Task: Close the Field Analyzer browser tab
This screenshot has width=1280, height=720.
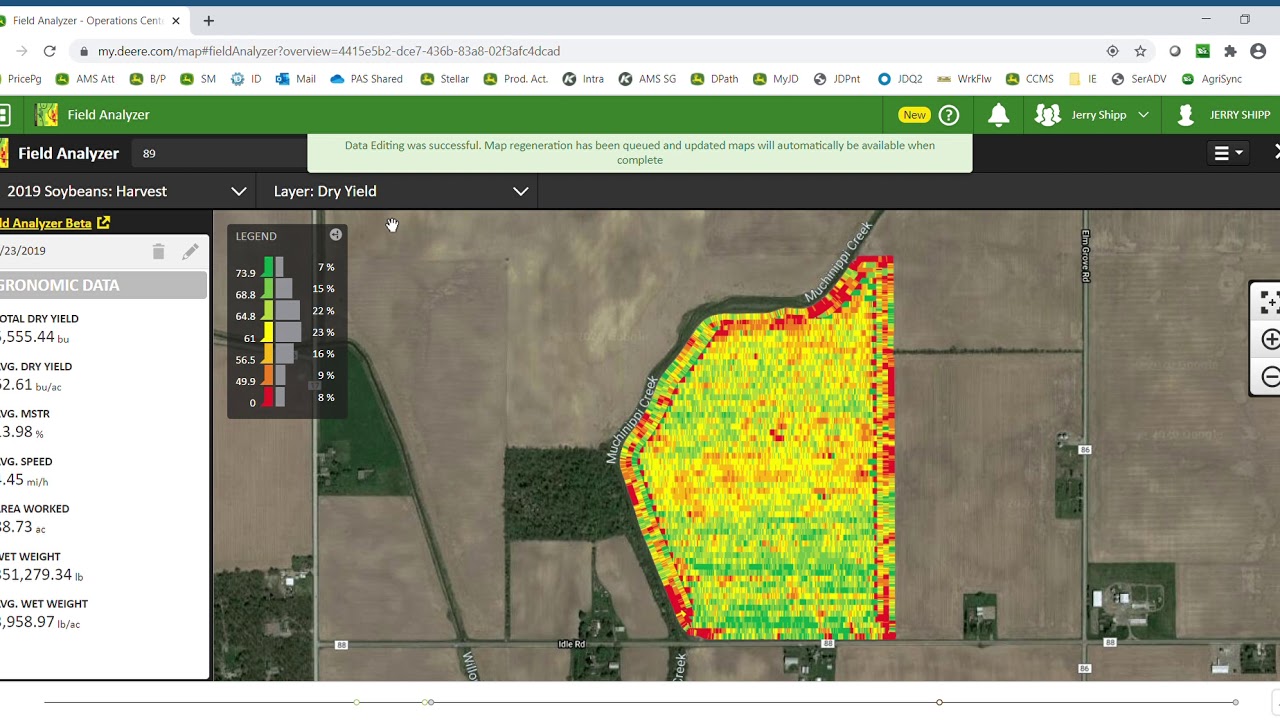Action: point(176,20)
